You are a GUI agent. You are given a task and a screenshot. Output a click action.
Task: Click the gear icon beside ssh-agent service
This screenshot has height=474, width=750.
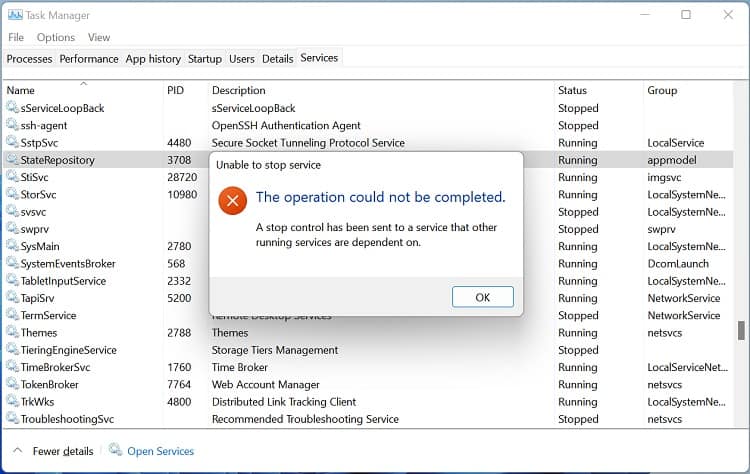12,125
